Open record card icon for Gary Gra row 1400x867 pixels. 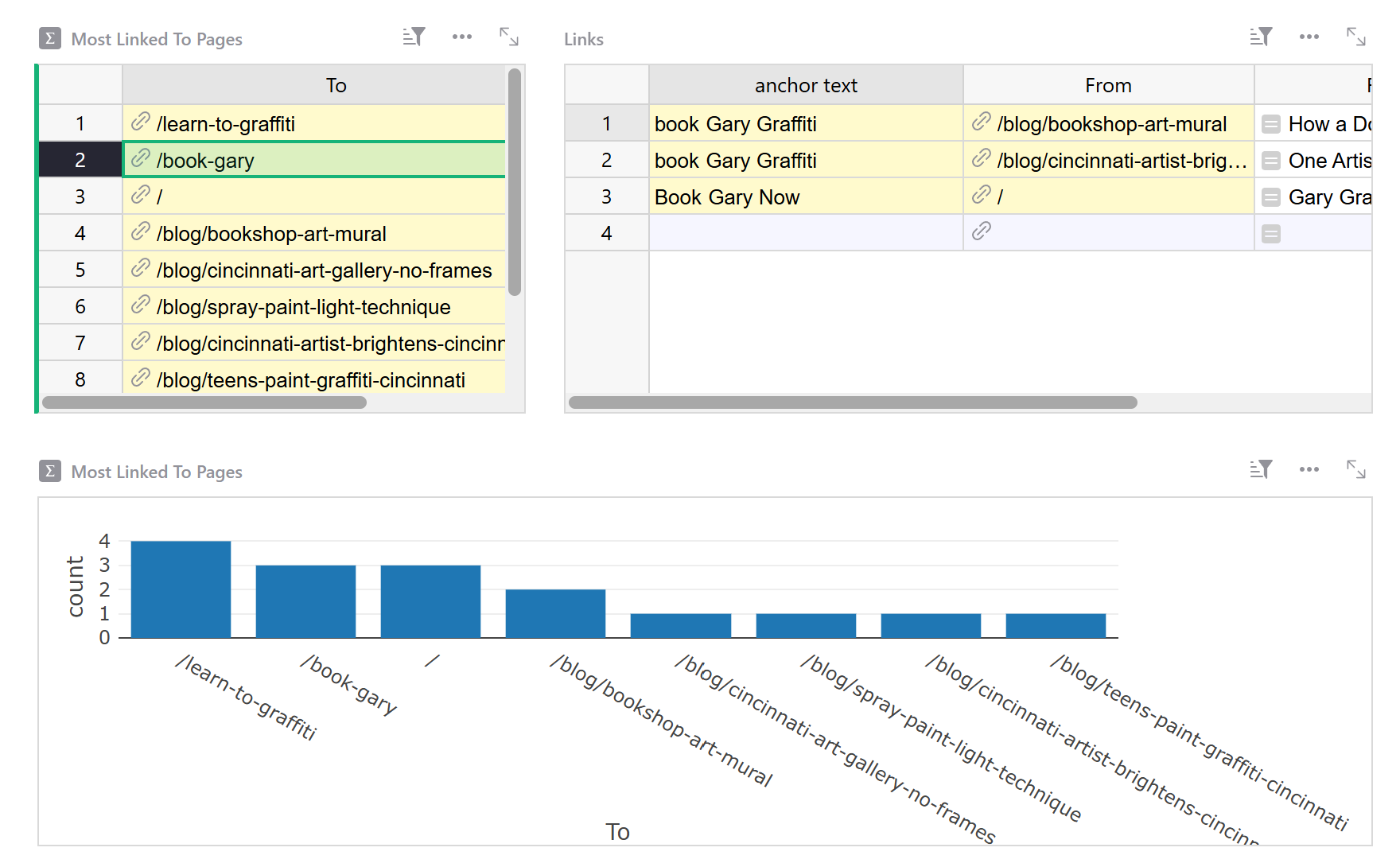pos(1271,197)
